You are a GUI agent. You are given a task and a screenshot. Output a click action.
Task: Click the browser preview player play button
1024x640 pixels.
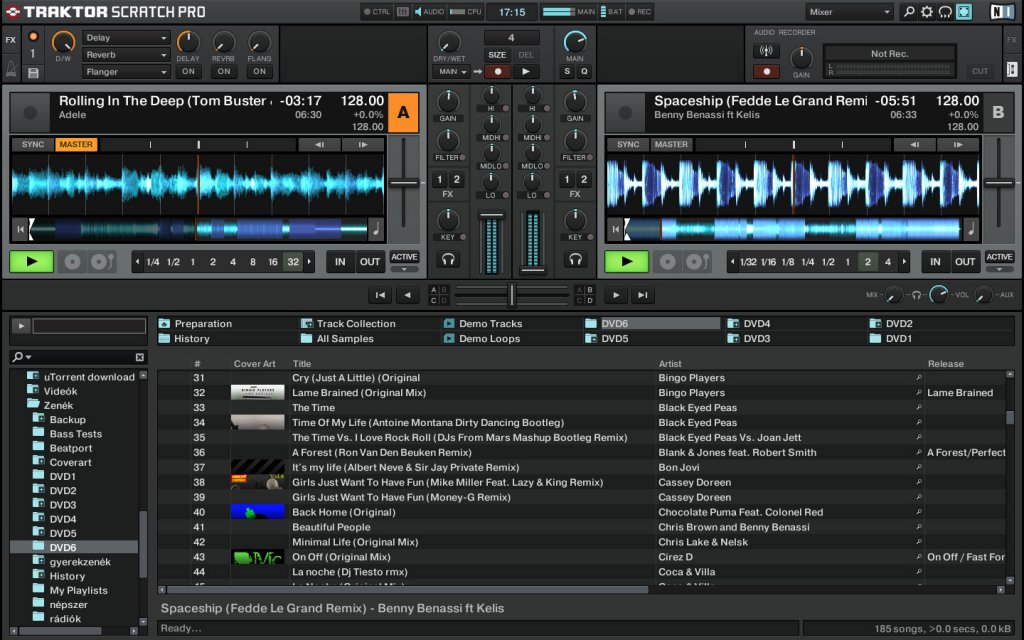tap(21, 325)
